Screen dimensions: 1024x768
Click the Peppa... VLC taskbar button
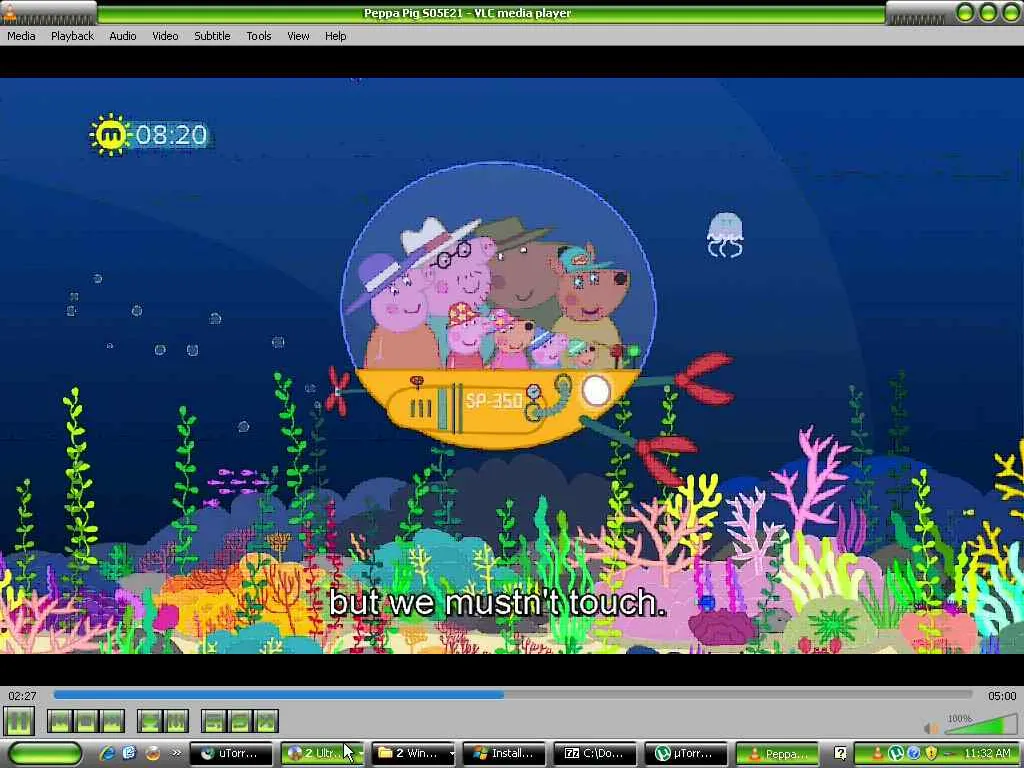(776, 753)
